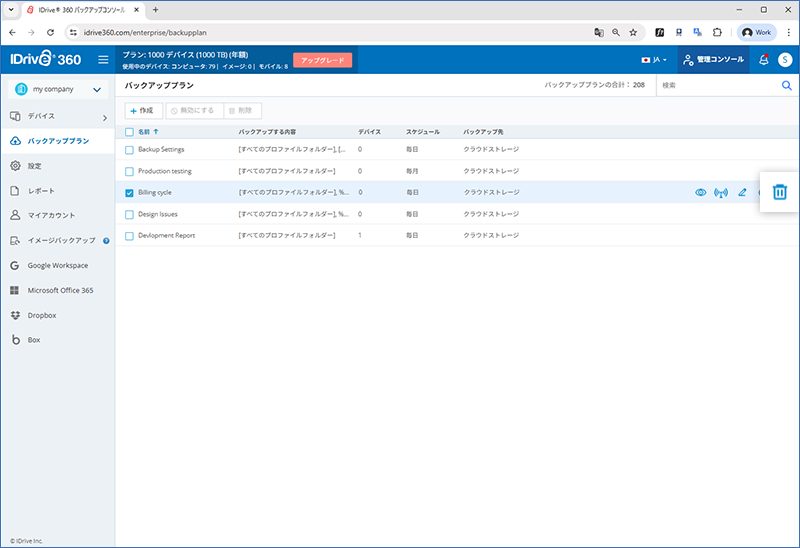Sort by the 名前 column header

point(143,131)
